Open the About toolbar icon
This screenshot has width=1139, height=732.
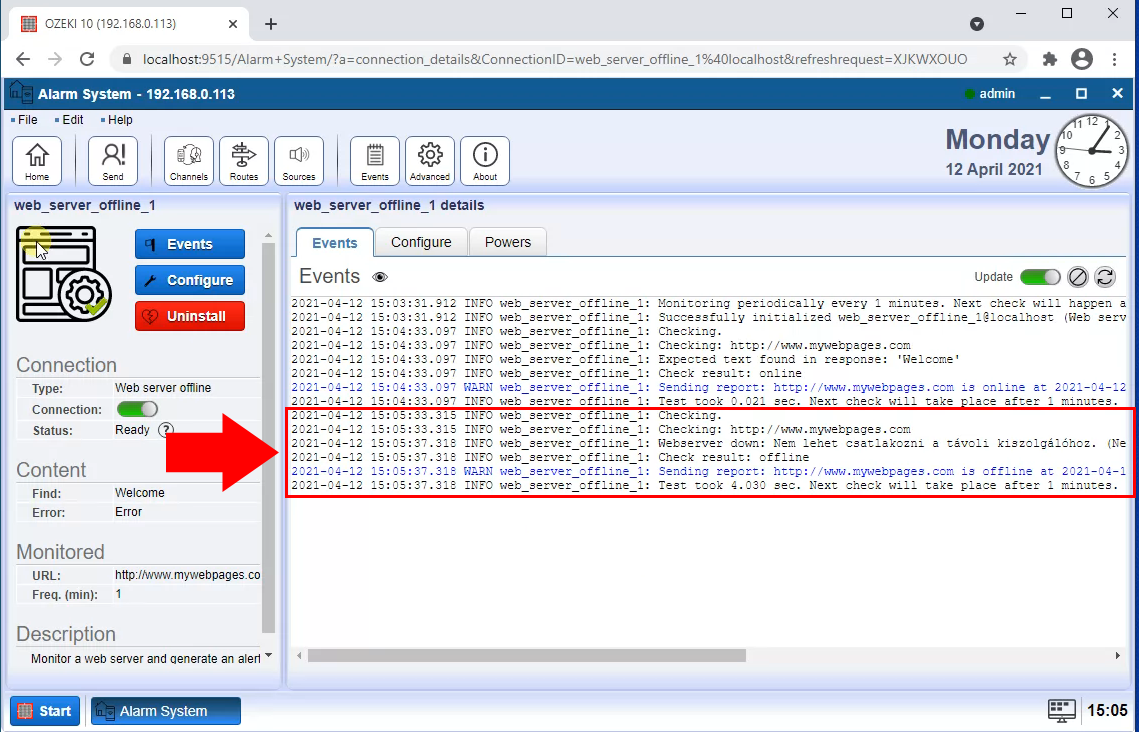coord(485,160)
